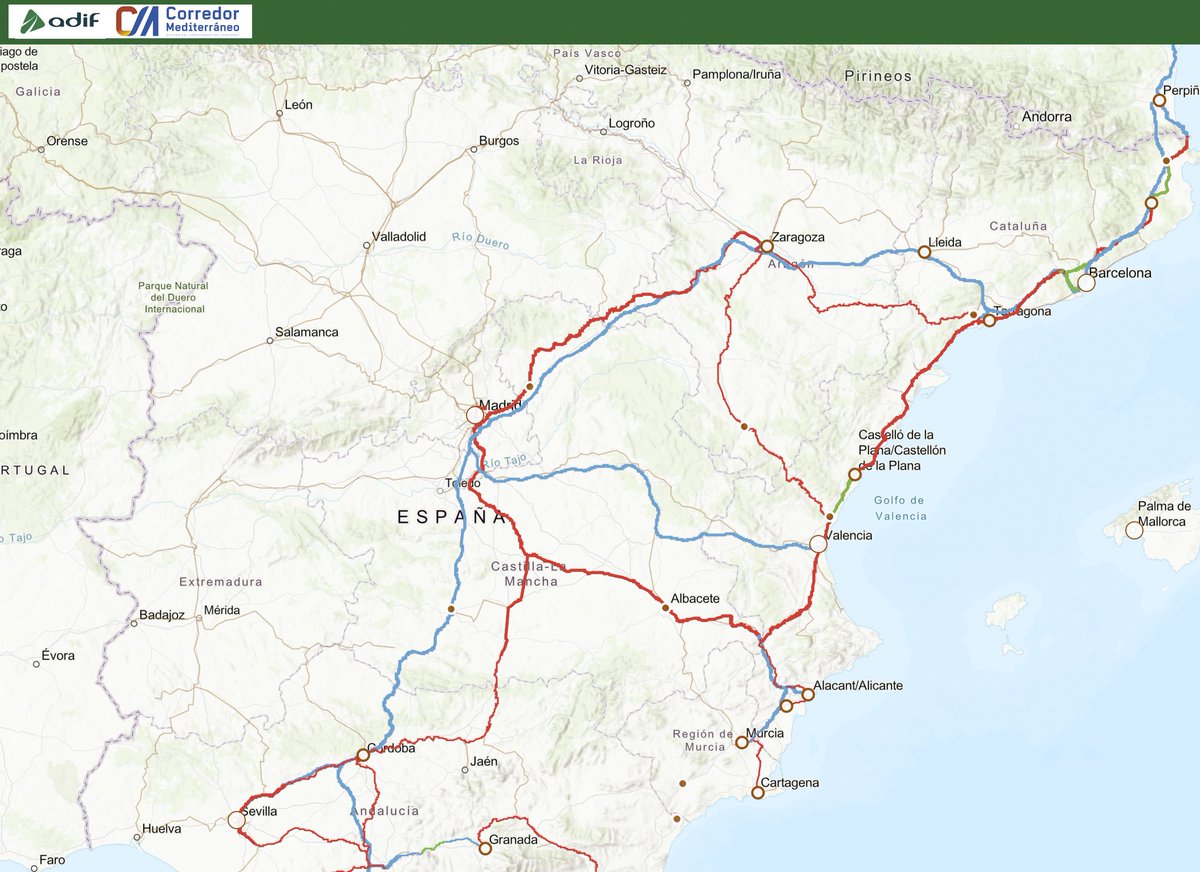Image resolution: width=1200 pixels, height=872 pixels.
Task: Select the Madrid station marker
Action: pos(475,415)
